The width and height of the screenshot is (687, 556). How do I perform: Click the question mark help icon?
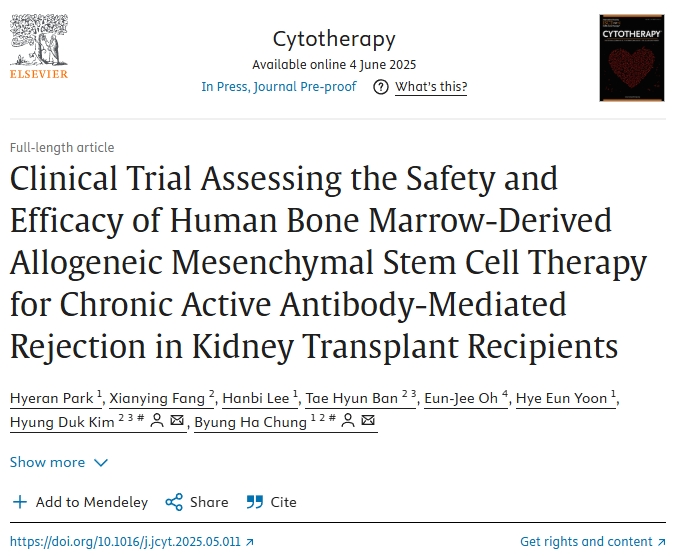point(380,87)
